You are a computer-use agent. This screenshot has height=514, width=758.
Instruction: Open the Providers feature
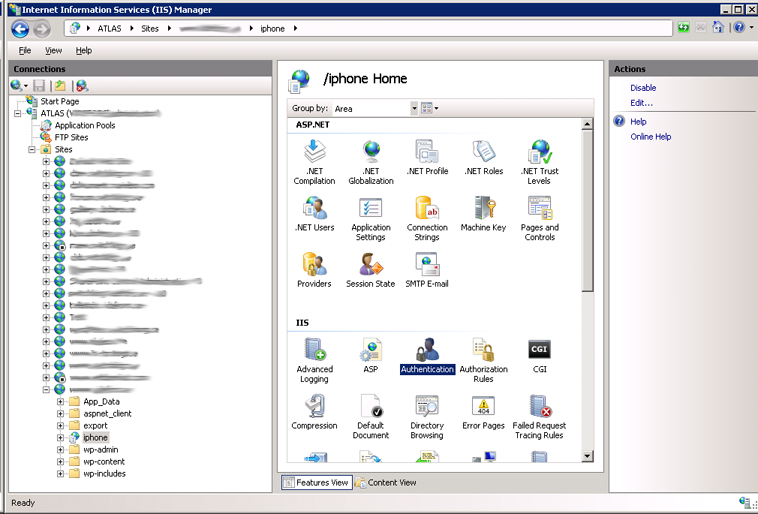point(314,270)
